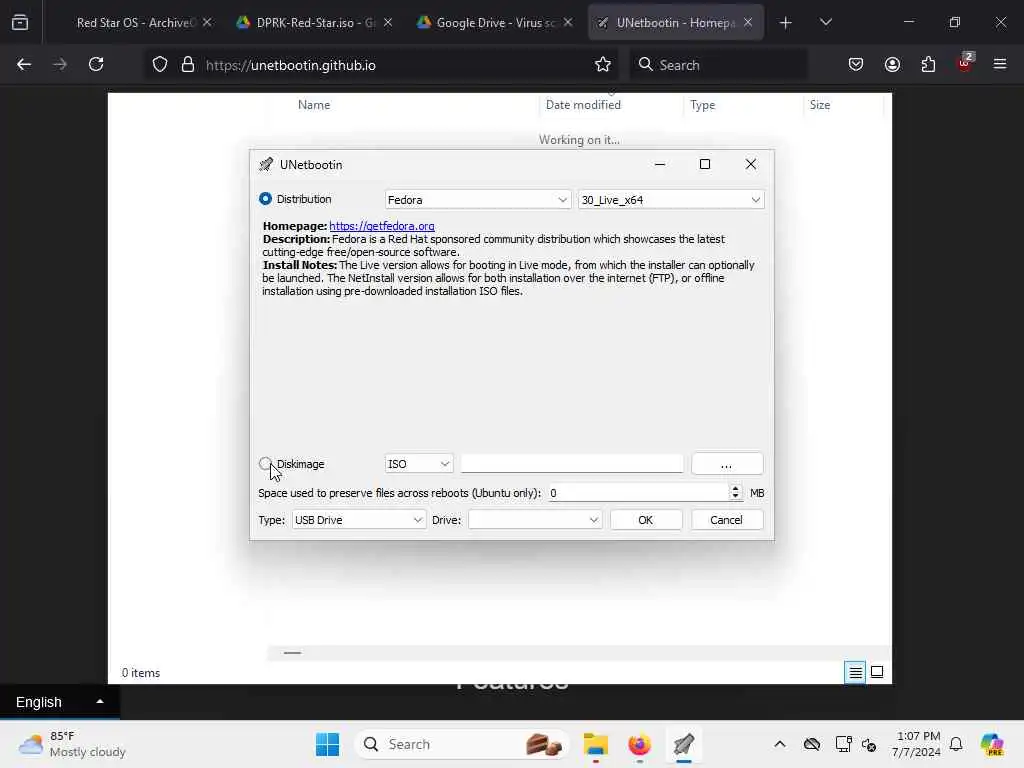The width and height of the screenshot is (1024, 768).
Task: Click the persistent space MB value field
Action: click(638, 493)
